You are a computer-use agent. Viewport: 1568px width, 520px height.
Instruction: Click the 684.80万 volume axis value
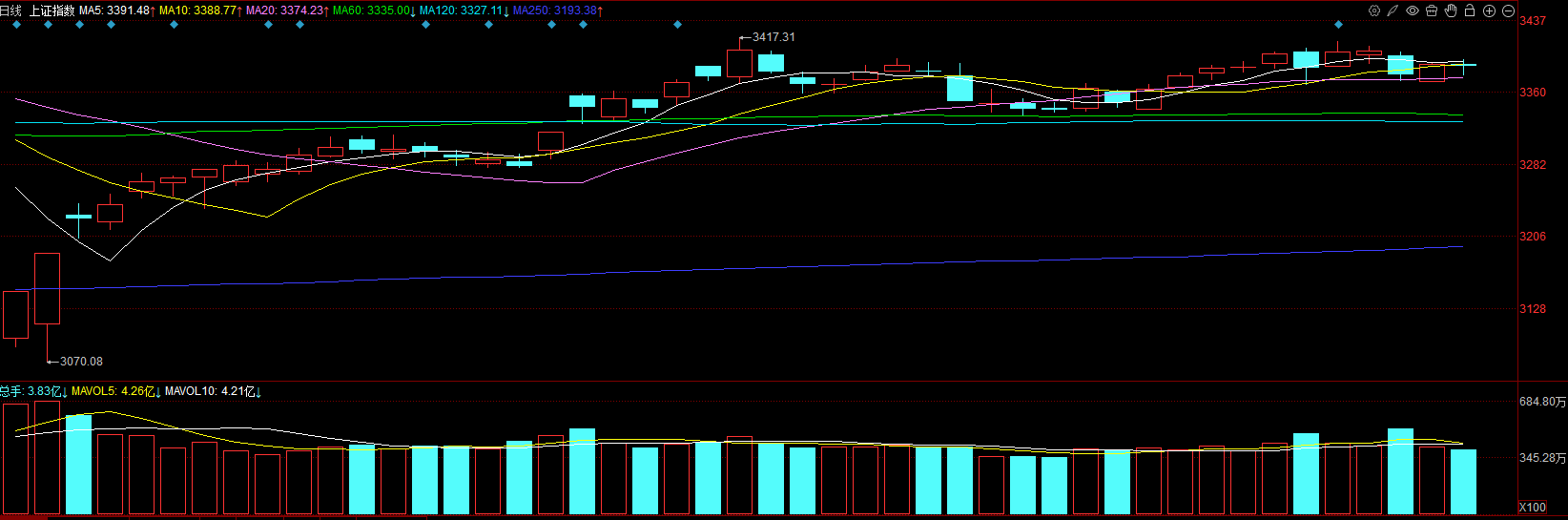point(1542,403)
